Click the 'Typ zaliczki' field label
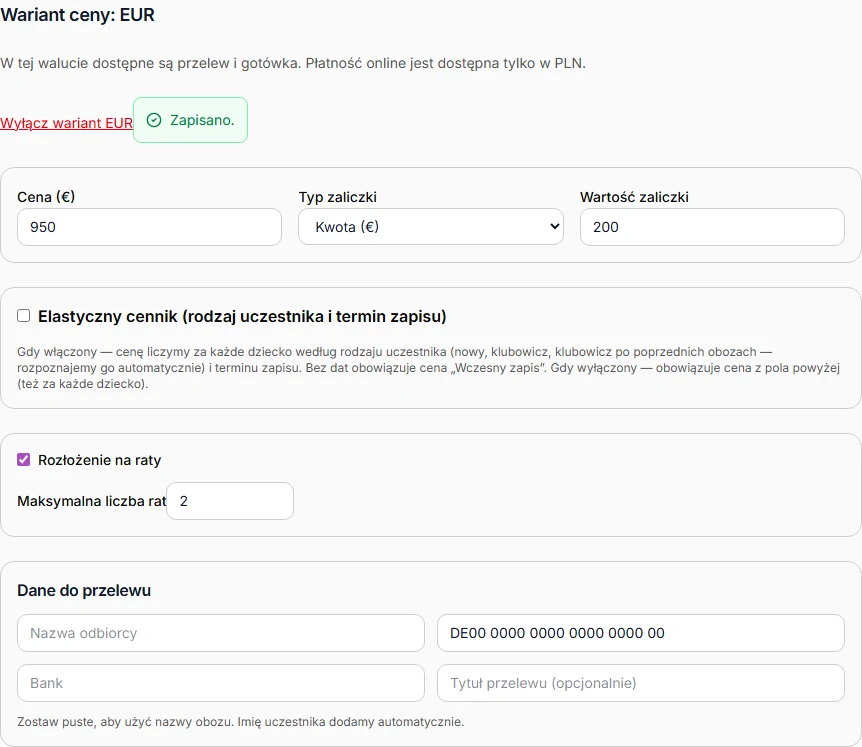 coord(338,197)
